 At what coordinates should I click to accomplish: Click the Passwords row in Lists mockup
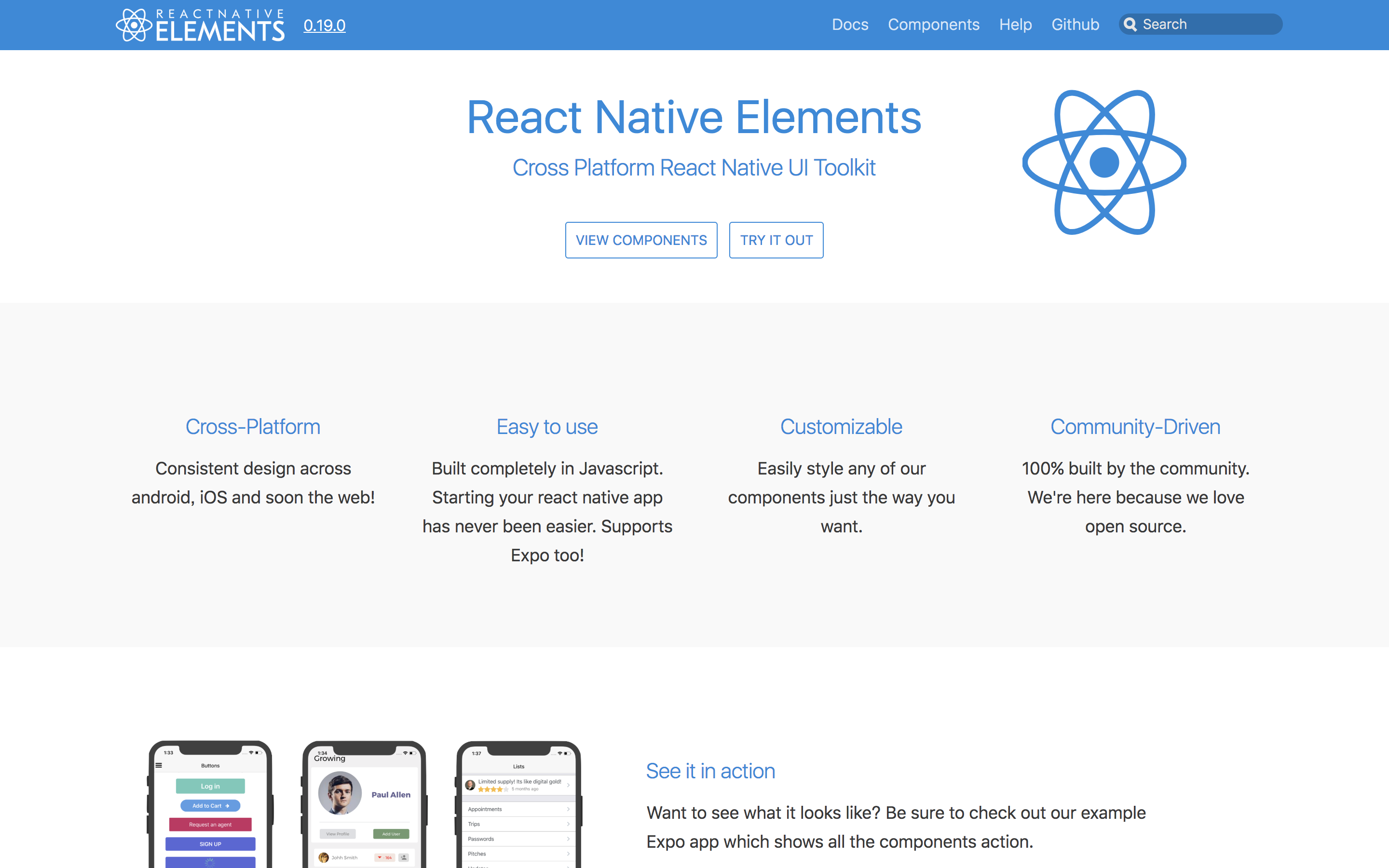[518, 839]
